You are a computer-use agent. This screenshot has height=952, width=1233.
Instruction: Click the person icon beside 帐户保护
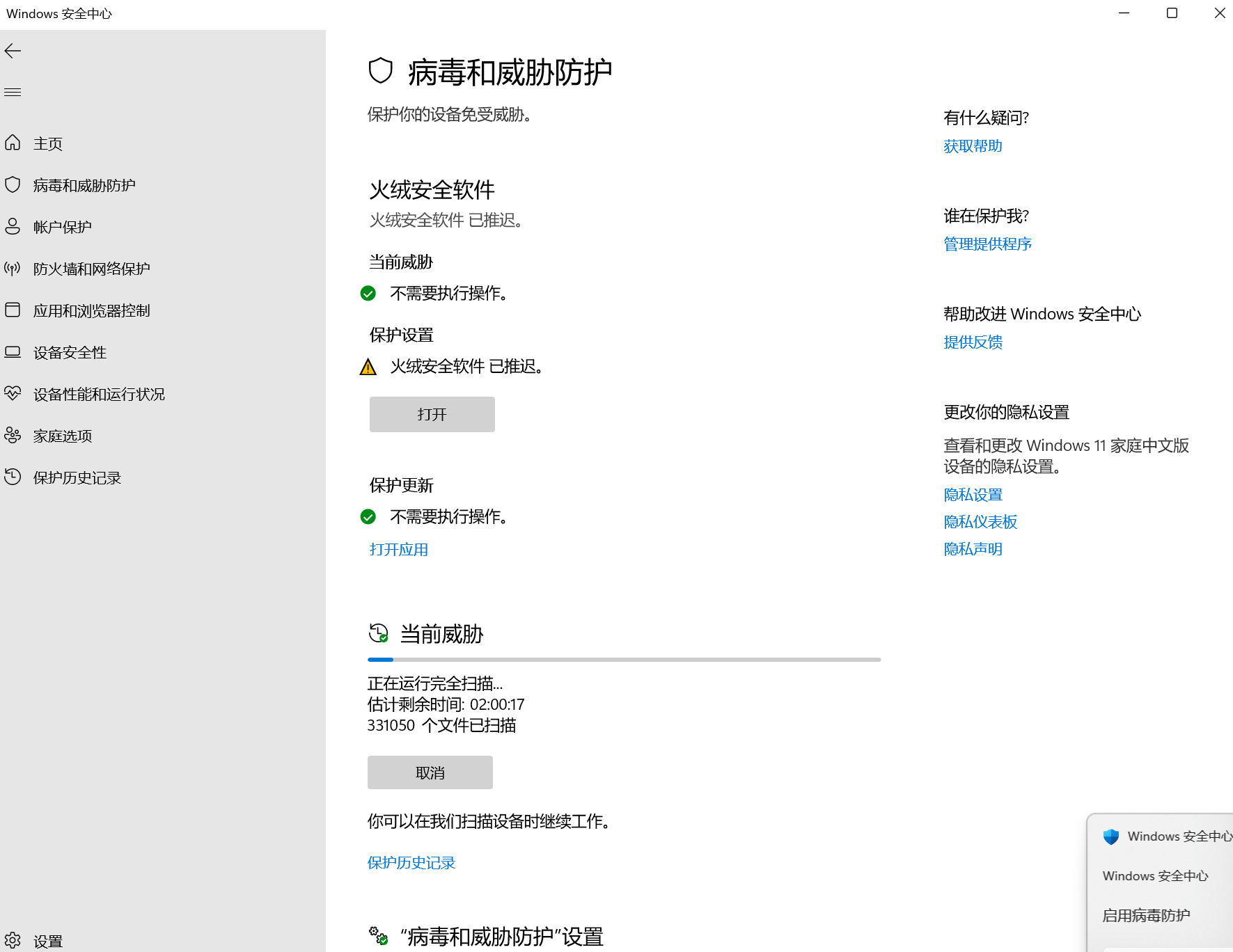pyautogui.click(x=13, y=226)
